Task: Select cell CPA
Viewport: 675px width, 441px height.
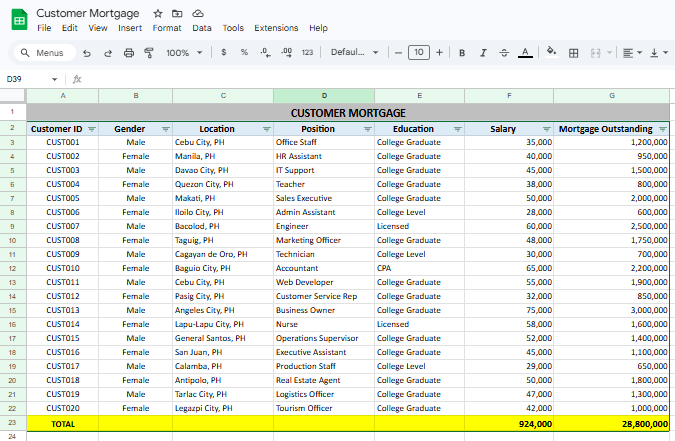Action: click(x=420, y=268)
